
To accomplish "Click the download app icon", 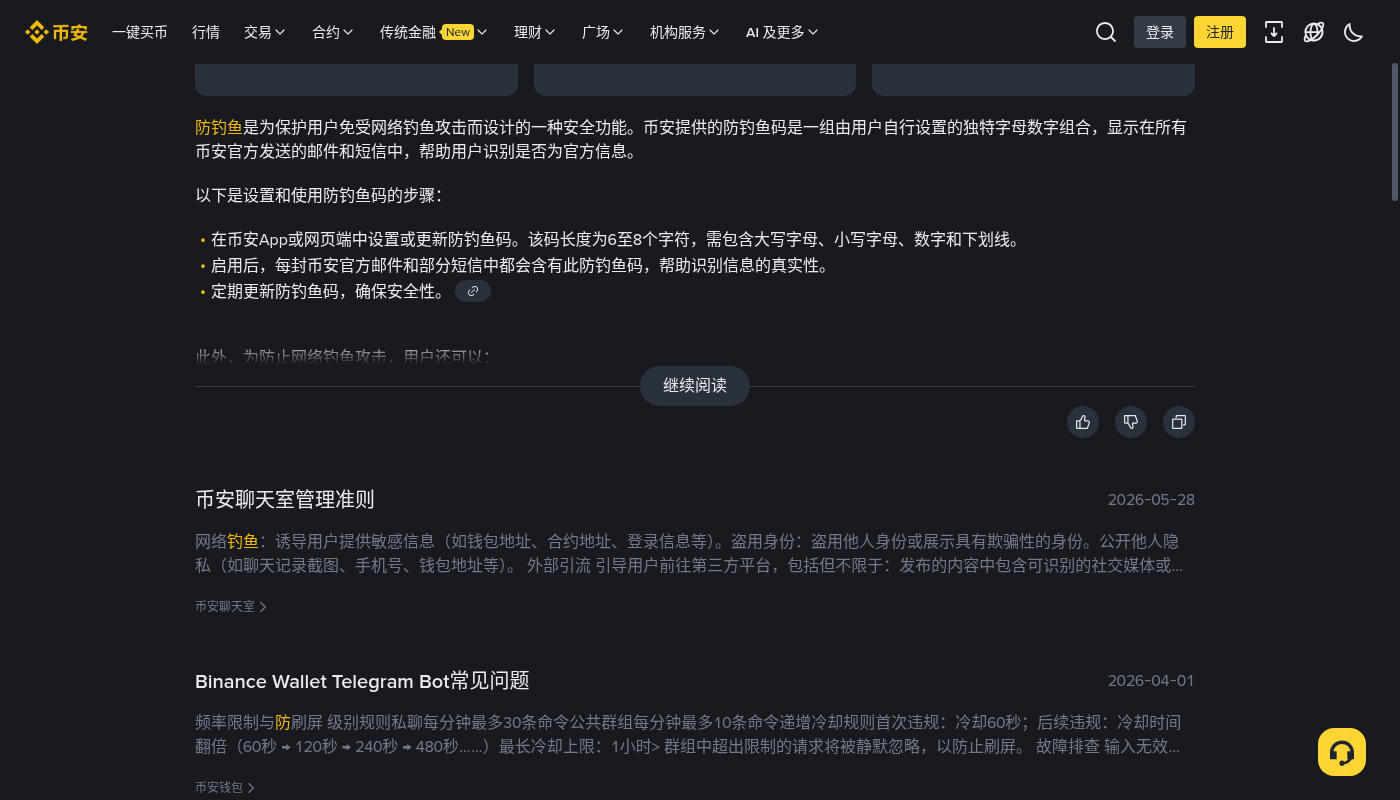I will 1274,32.
